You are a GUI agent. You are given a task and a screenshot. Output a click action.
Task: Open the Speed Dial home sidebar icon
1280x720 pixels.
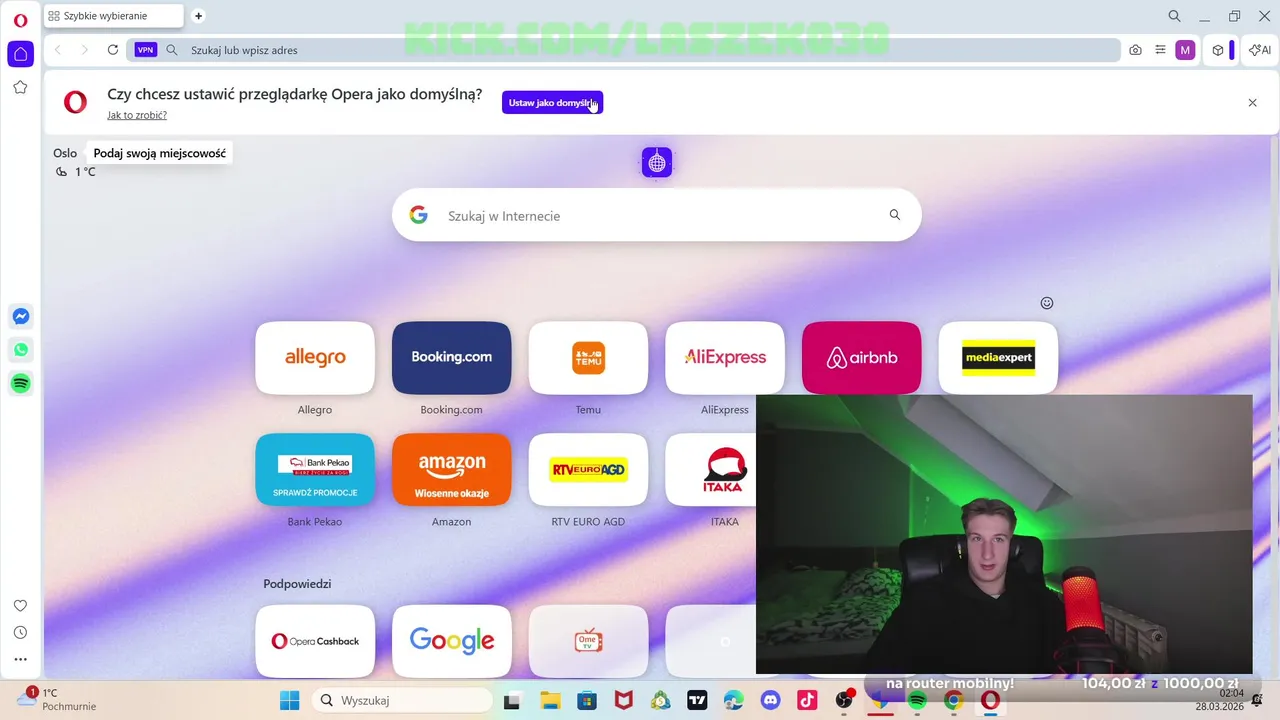20,54
